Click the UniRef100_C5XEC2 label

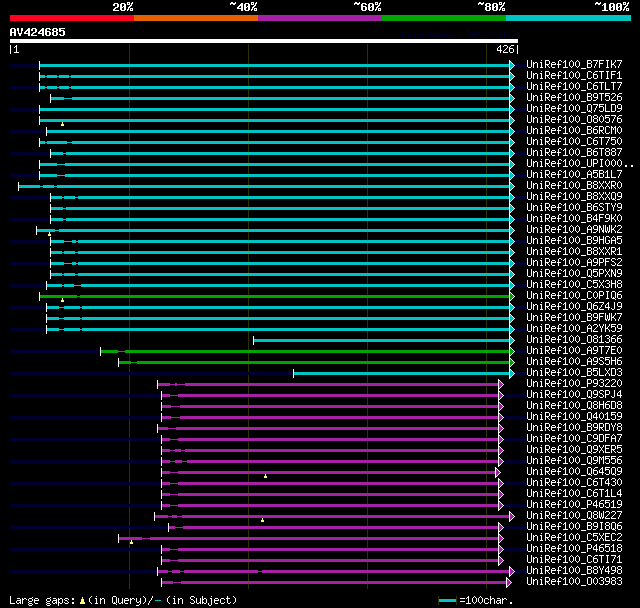tap(574, 538)
